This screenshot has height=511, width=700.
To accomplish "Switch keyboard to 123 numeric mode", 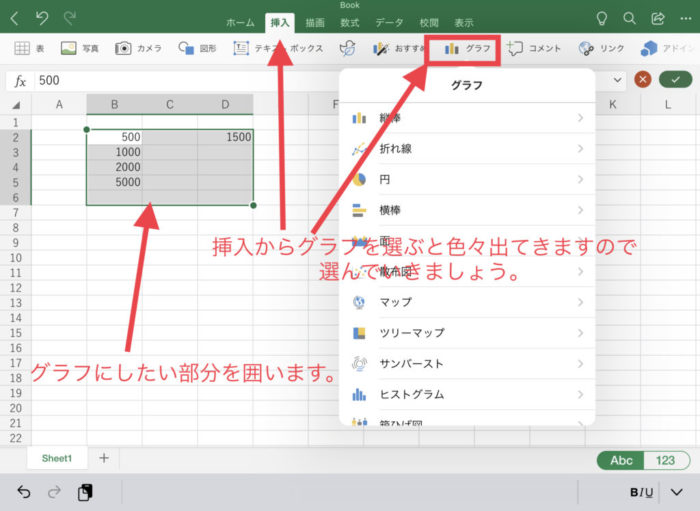I will coord(666,461).
